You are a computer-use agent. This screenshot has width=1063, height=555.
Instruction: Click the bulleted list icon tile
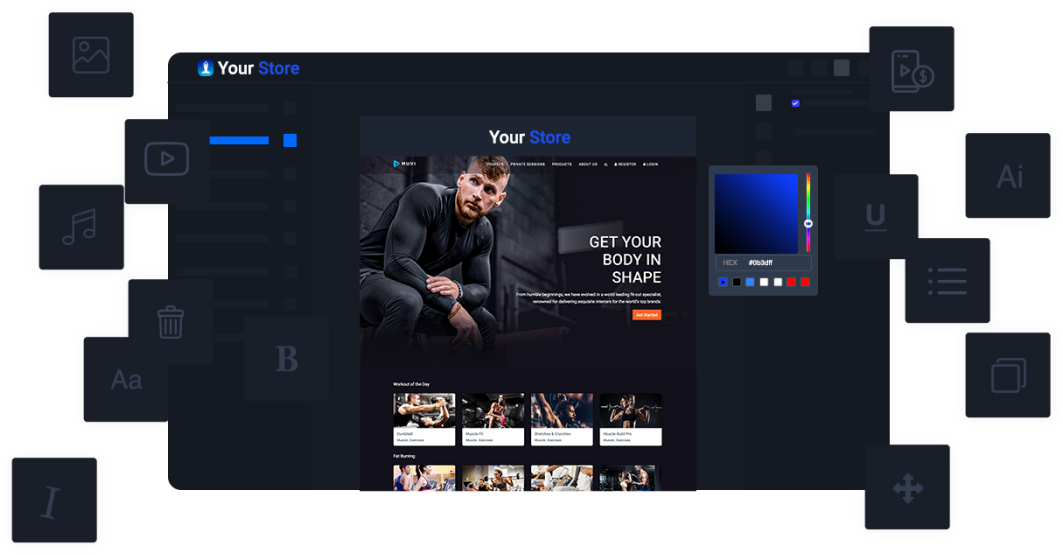[946, 281]
